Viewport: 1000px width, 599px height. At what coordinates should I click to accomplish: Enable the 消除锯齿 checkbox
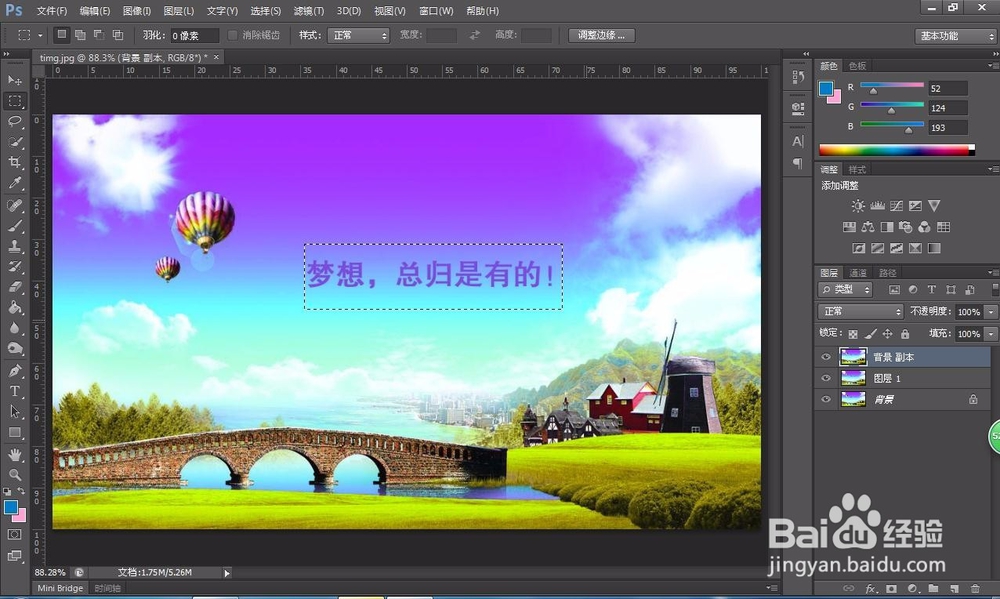coord(231,34)
